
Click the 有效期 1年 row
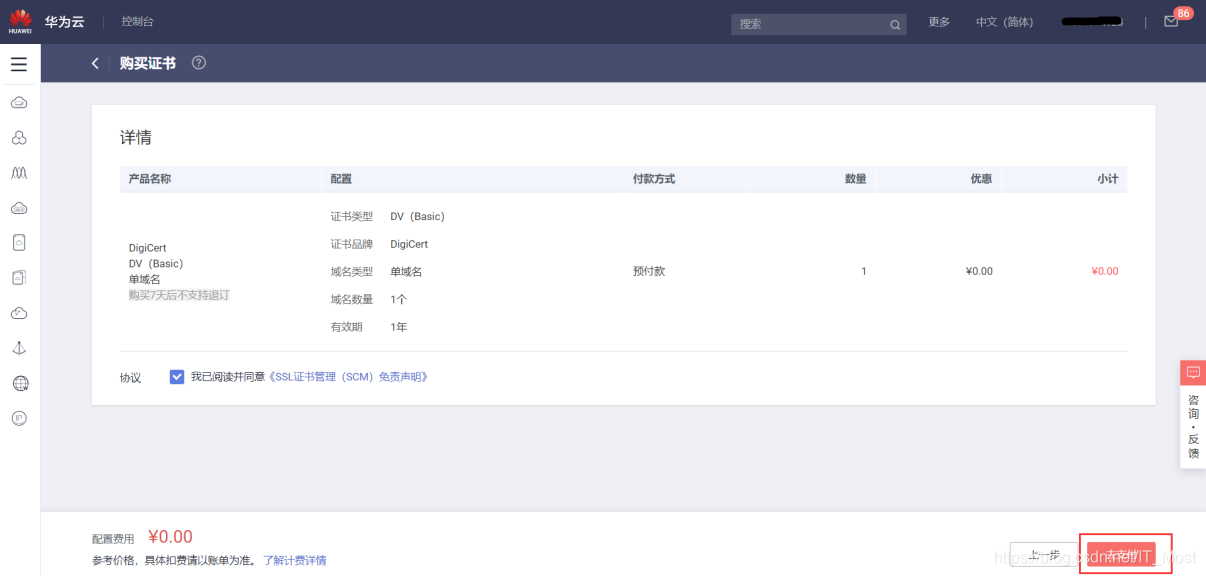click(x=369, y=327)
